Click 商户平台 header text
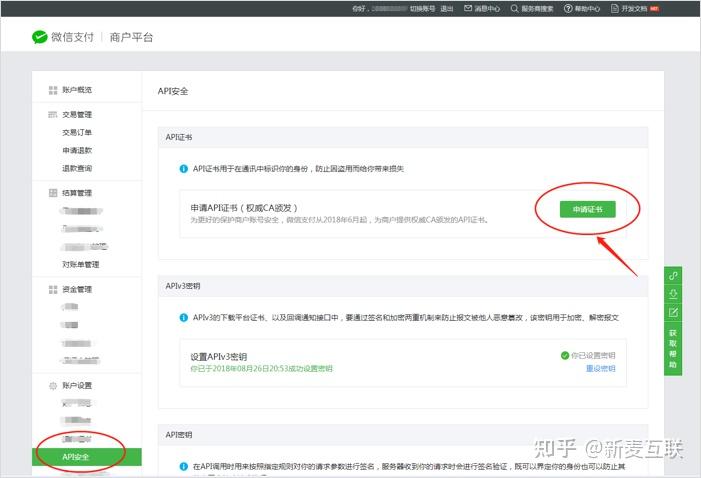701x478 pixels. pos(131,37)
